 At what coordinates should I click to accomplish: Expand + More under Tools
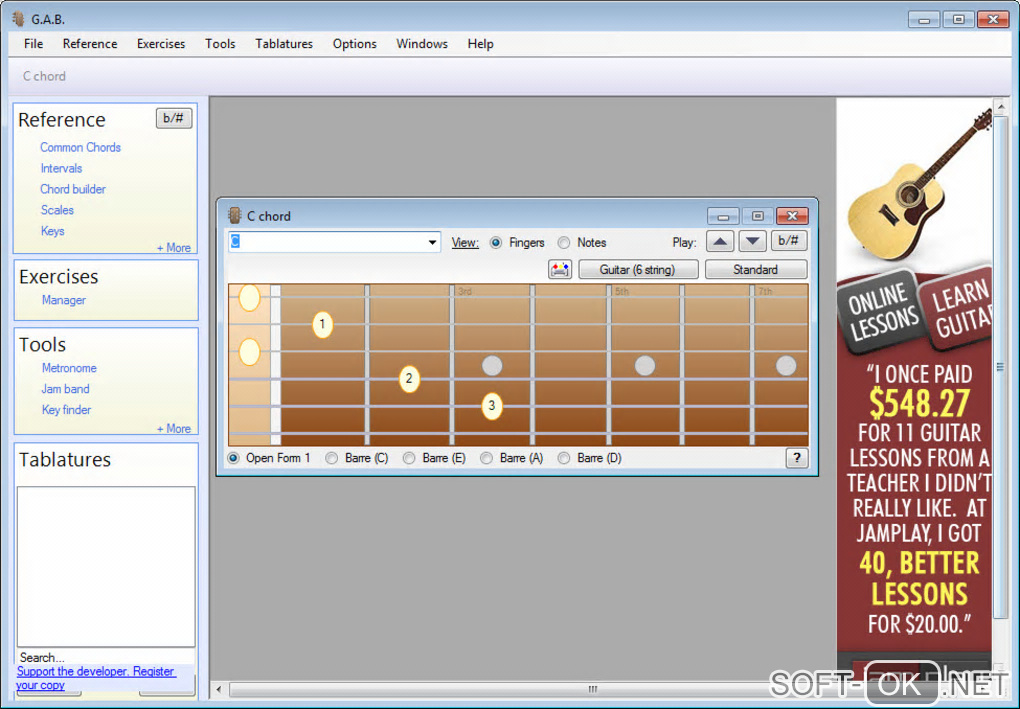point(174,429)
